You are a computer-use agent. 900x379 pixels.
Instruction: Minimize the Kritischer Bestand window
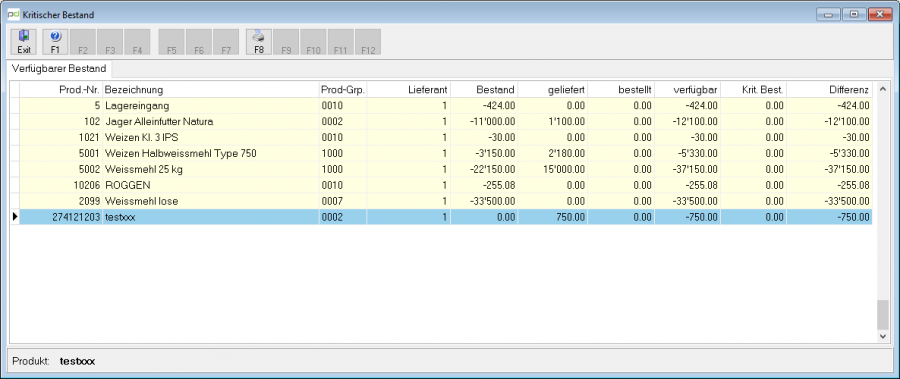point(828,14)
